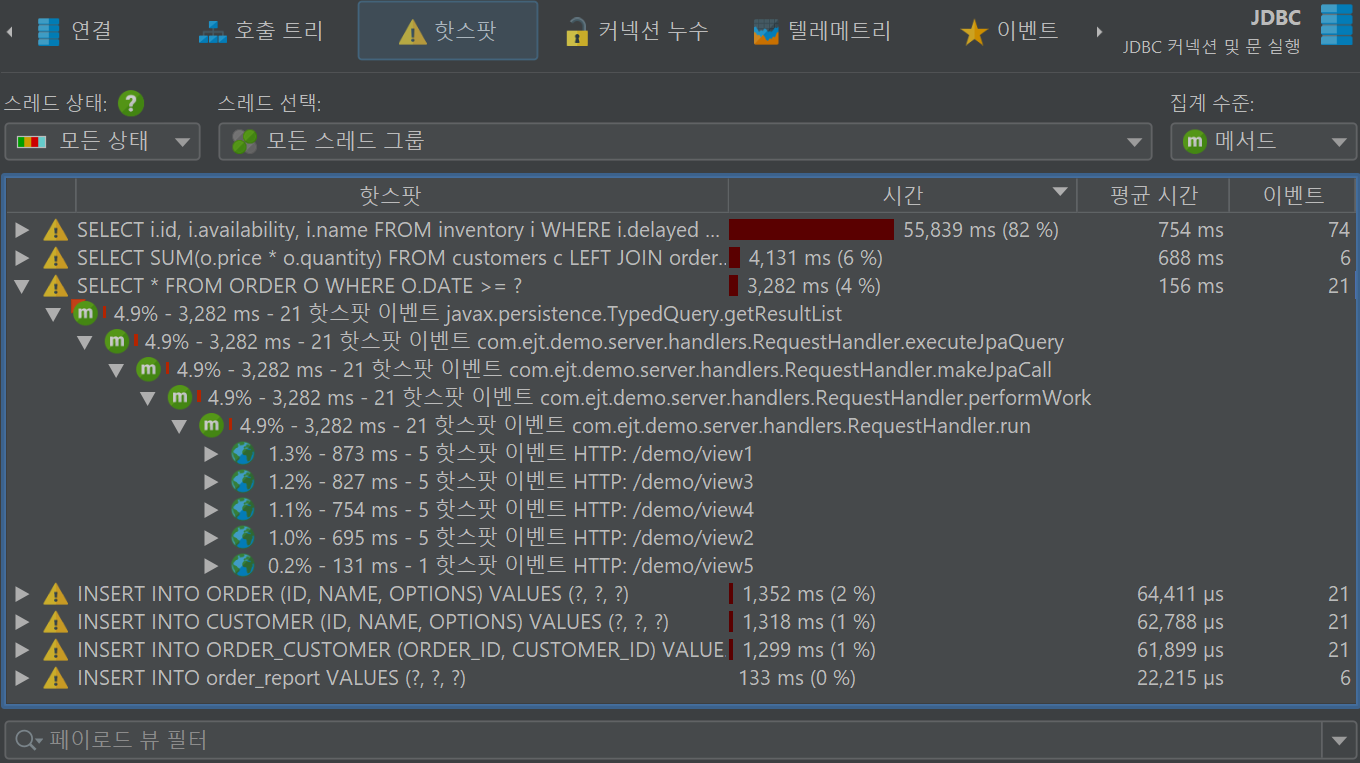Click the JDBC database icon at top right
The image size is (1360, 763).
[x=1336, y=24]
